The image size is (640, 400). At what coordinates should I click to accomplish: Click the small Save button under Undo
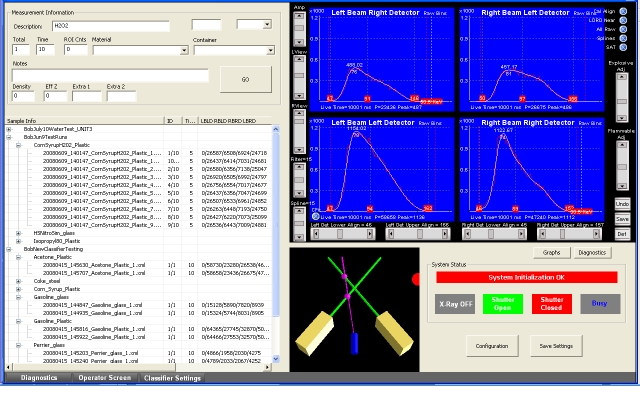point(622,218)
